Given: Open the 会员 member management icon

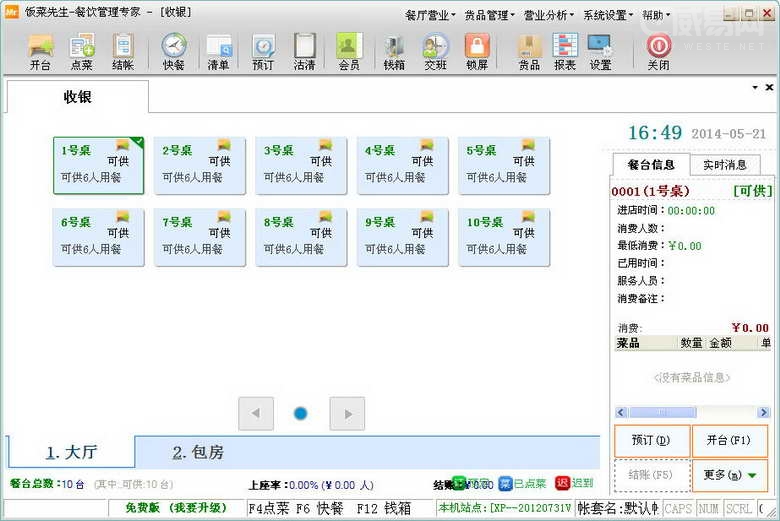Looking at the screenshot, I should (348, 51).
